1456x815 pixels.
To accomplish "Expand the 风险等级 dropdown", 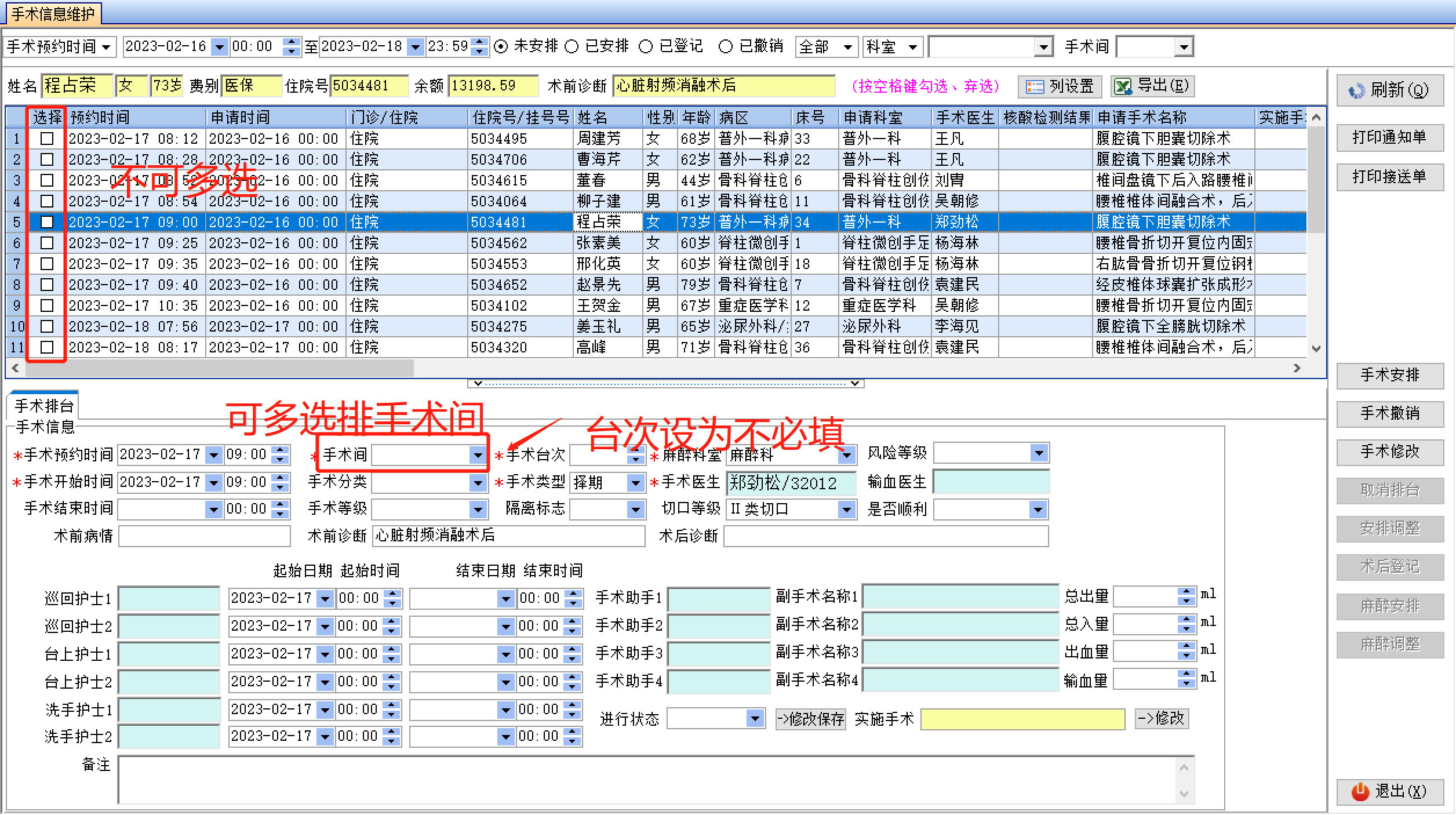I will pyautogui.click(x=1038, y=453).
